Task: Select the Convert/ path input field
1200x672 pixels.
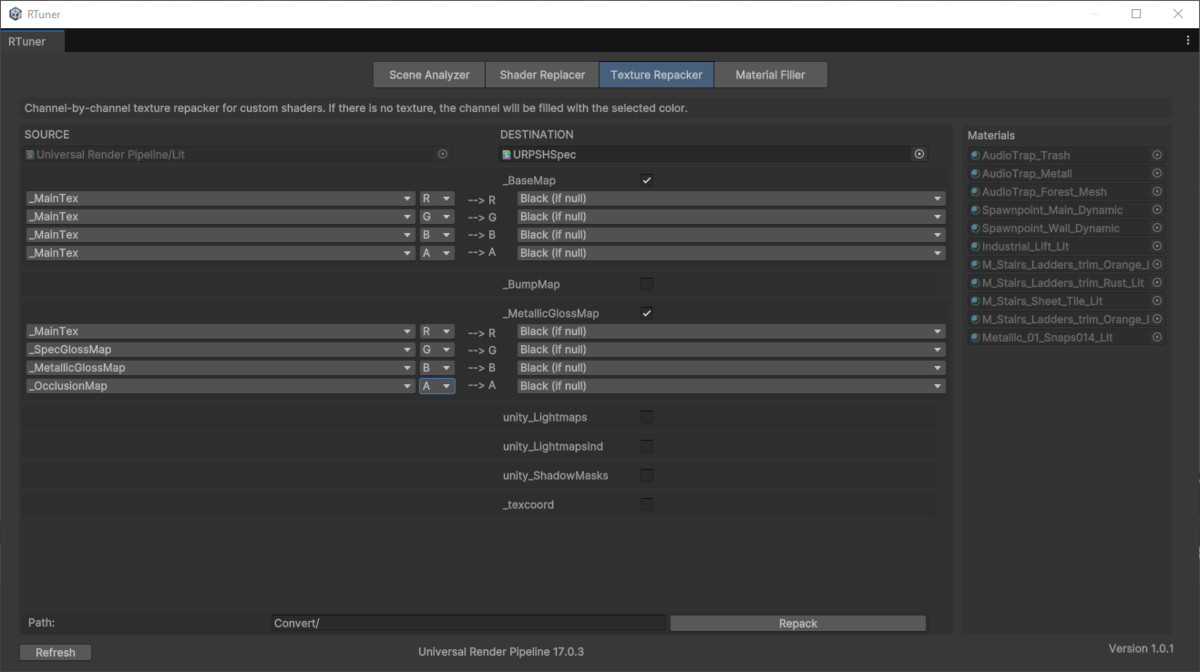Action: tap(468, 622)
